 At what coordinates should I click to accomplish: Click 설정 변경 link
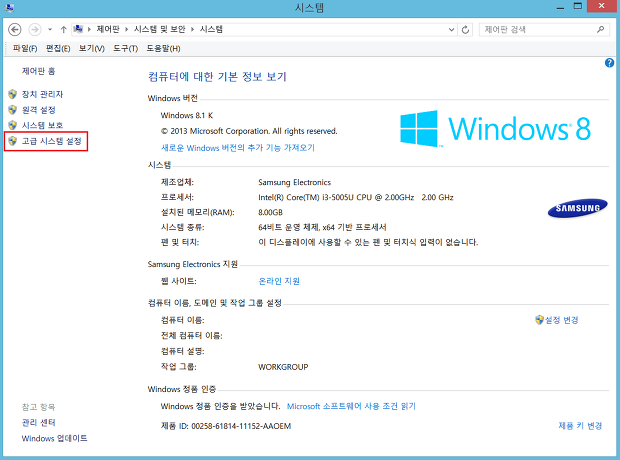pyautogui.click(x=561, y=320)
